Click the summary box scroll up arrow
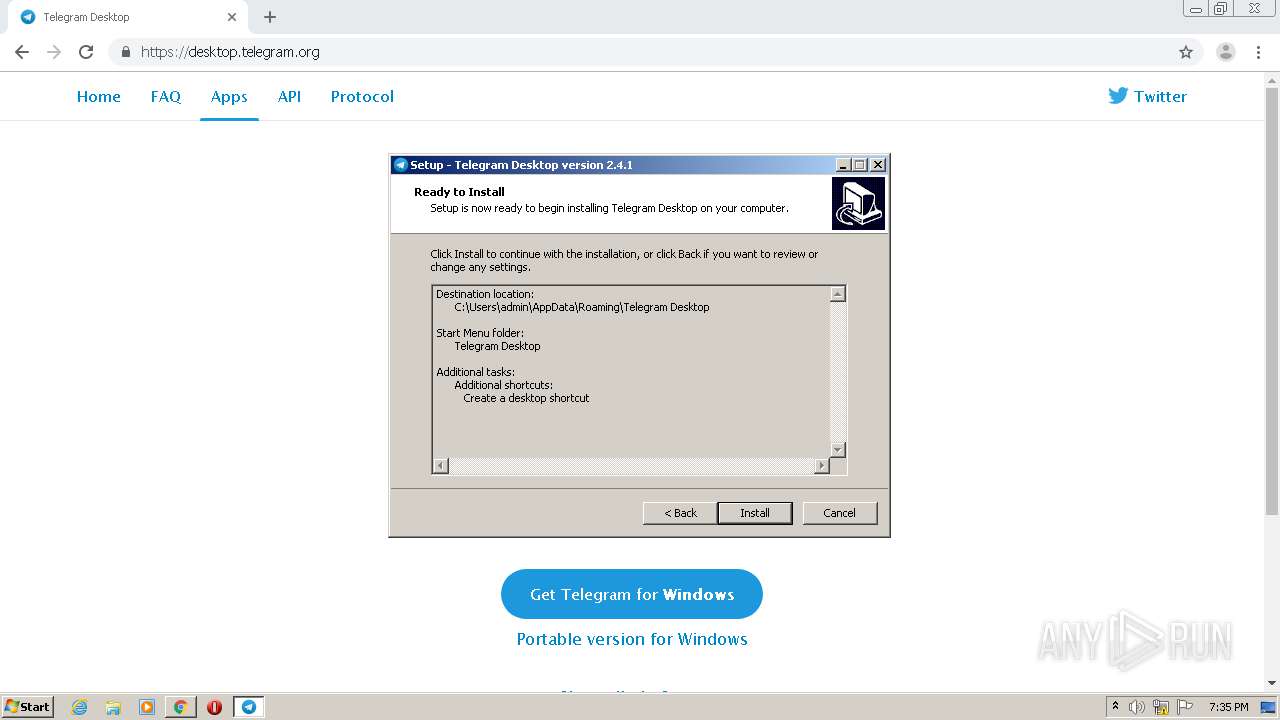Image resolution: width=1280 pixels, height=720 pixels. 838,294
